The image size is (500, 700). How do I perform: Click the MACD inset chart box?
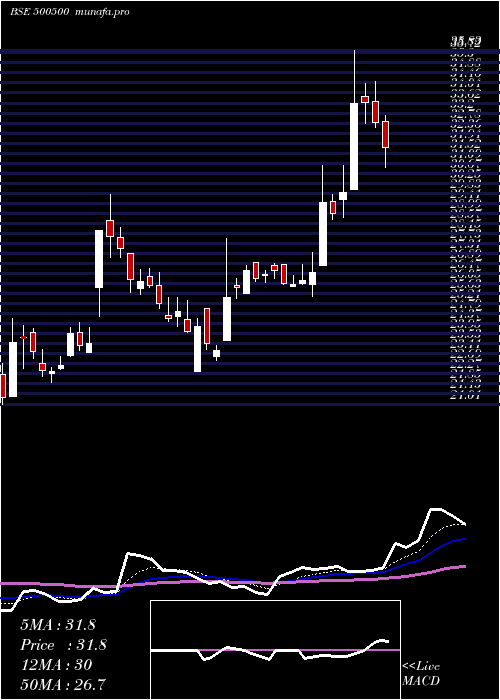275,650
